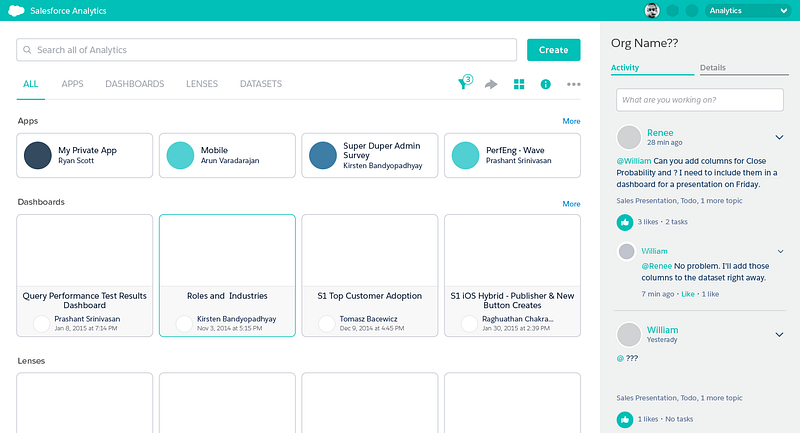Open S1 Top Customer Adoption dashboard
Image resolution: width=800 pixels, height=433 pixels.
(370, 275)
